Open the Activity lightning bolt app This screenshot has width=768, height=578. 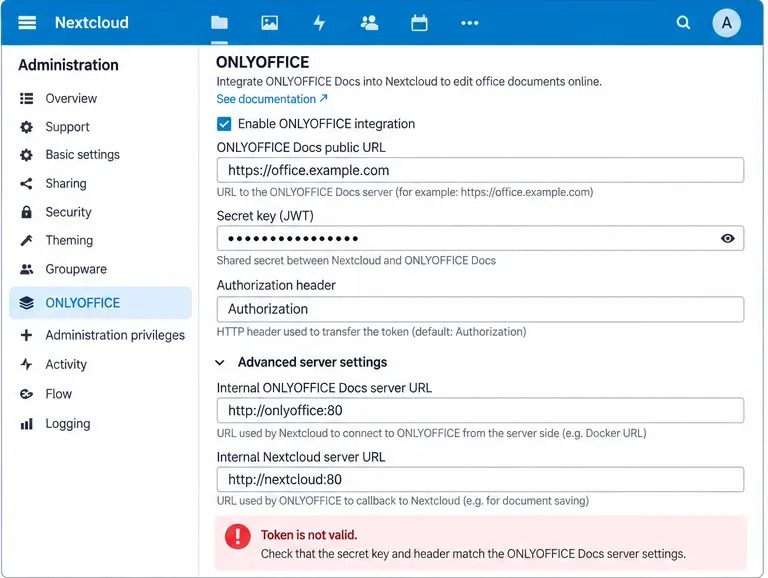click(x=319, y=23)
